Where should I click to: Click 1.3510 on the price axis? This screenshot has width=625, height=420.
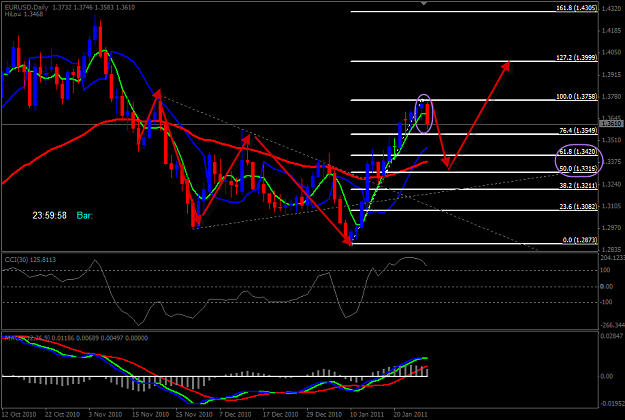[611, 140]
